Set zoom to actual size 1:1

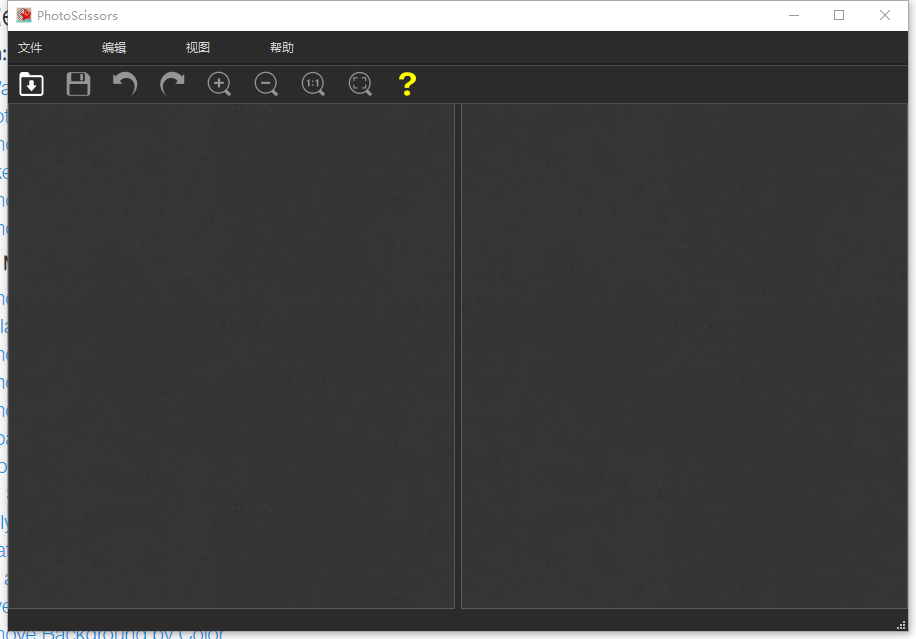(313, 84)
